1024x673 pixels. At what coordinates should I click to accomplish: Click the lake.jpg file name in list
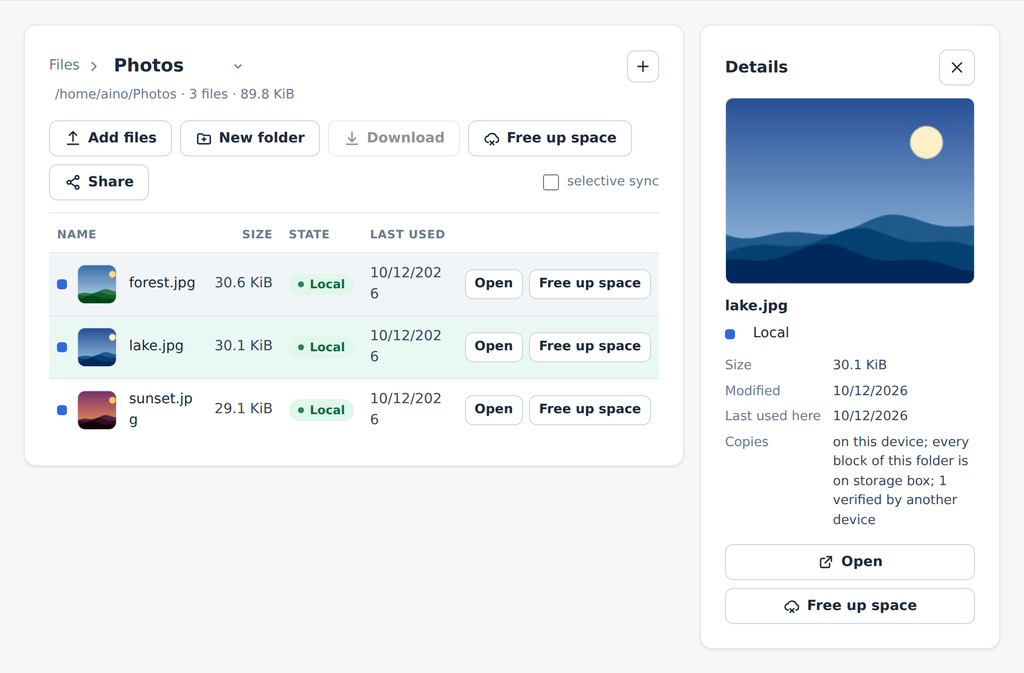(x=156, y=345)
